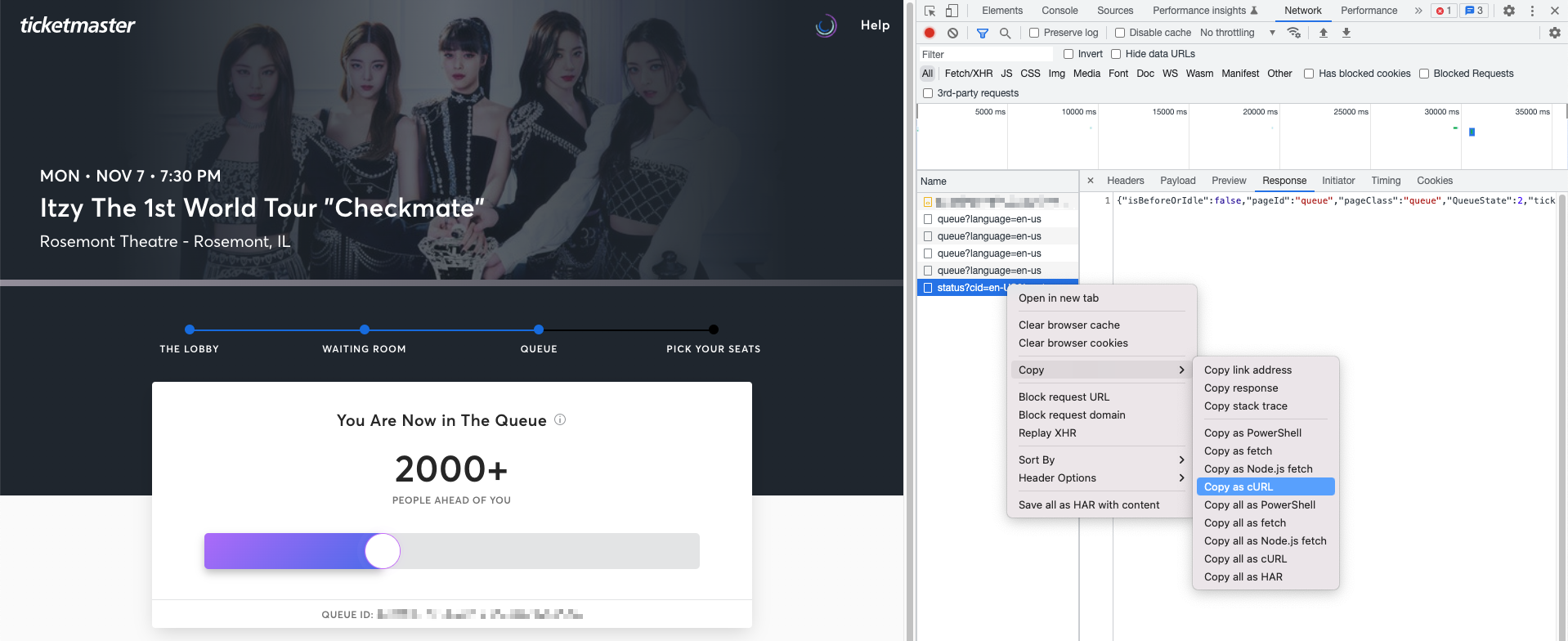The image size is (1568, 641).
Task: Show more DevTools tabs chevron
Action: coord(1418,11)
